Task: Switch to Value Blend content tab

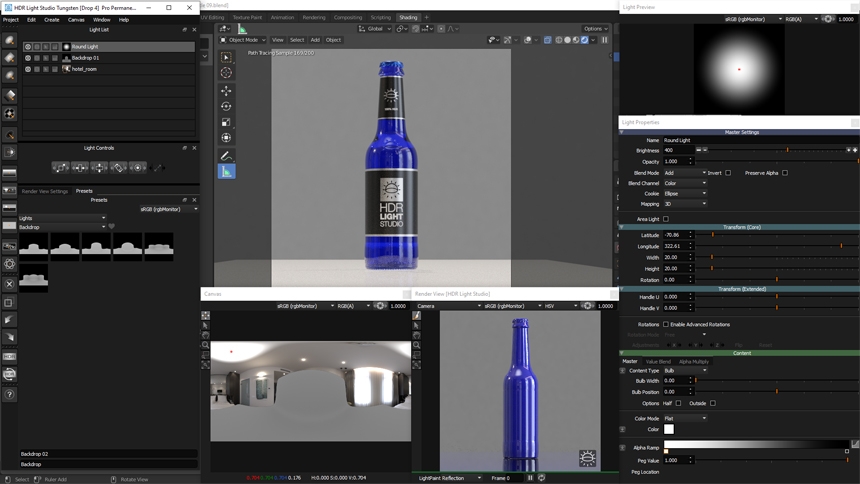Action: (658, 362)
